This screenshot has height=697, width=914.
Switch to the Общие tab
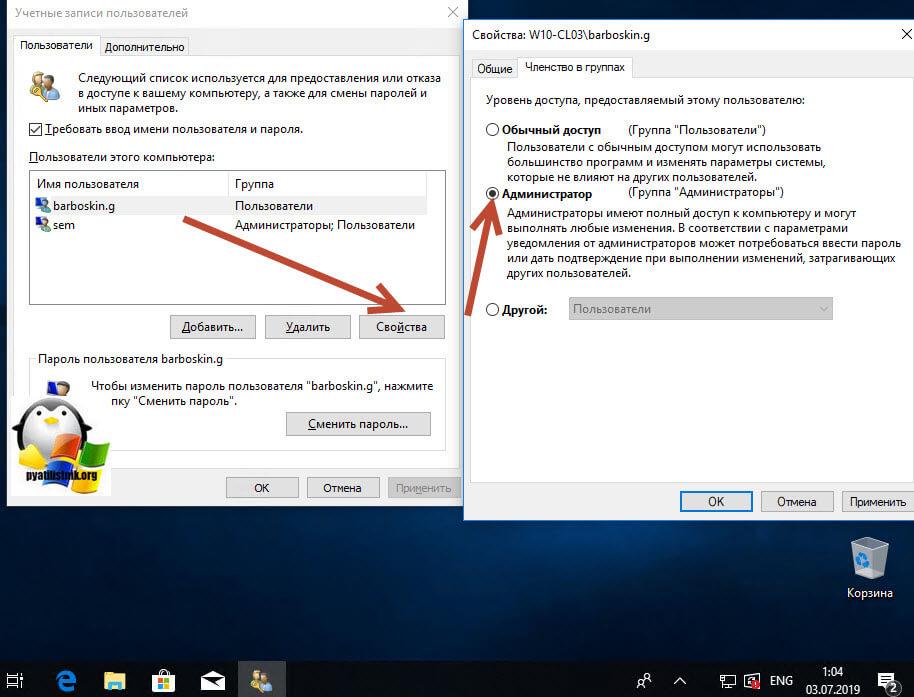coord(494,69)
